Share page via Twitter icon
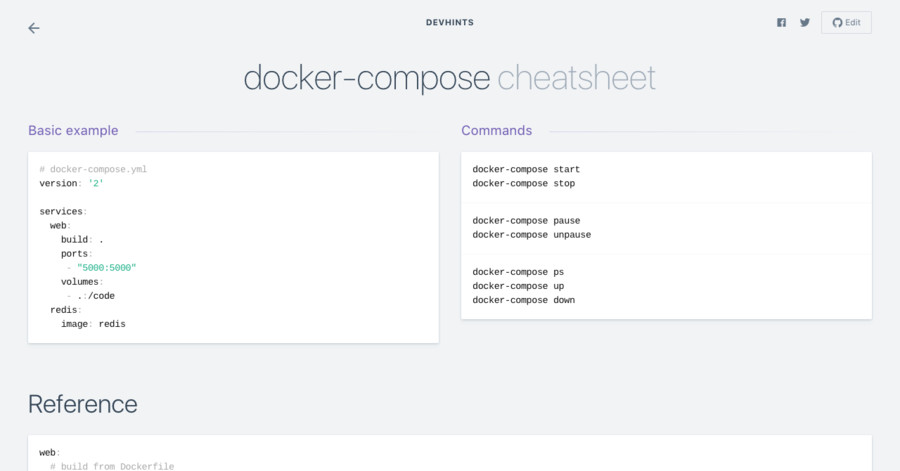 click(x=805, y=22)
